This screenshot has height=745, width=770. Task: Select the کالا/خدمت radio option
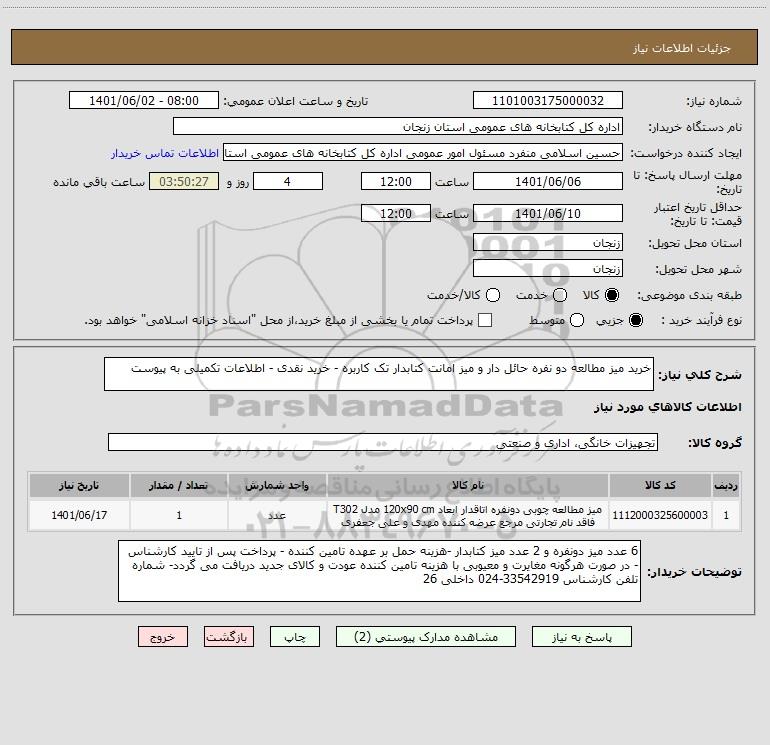click(493, 295)
